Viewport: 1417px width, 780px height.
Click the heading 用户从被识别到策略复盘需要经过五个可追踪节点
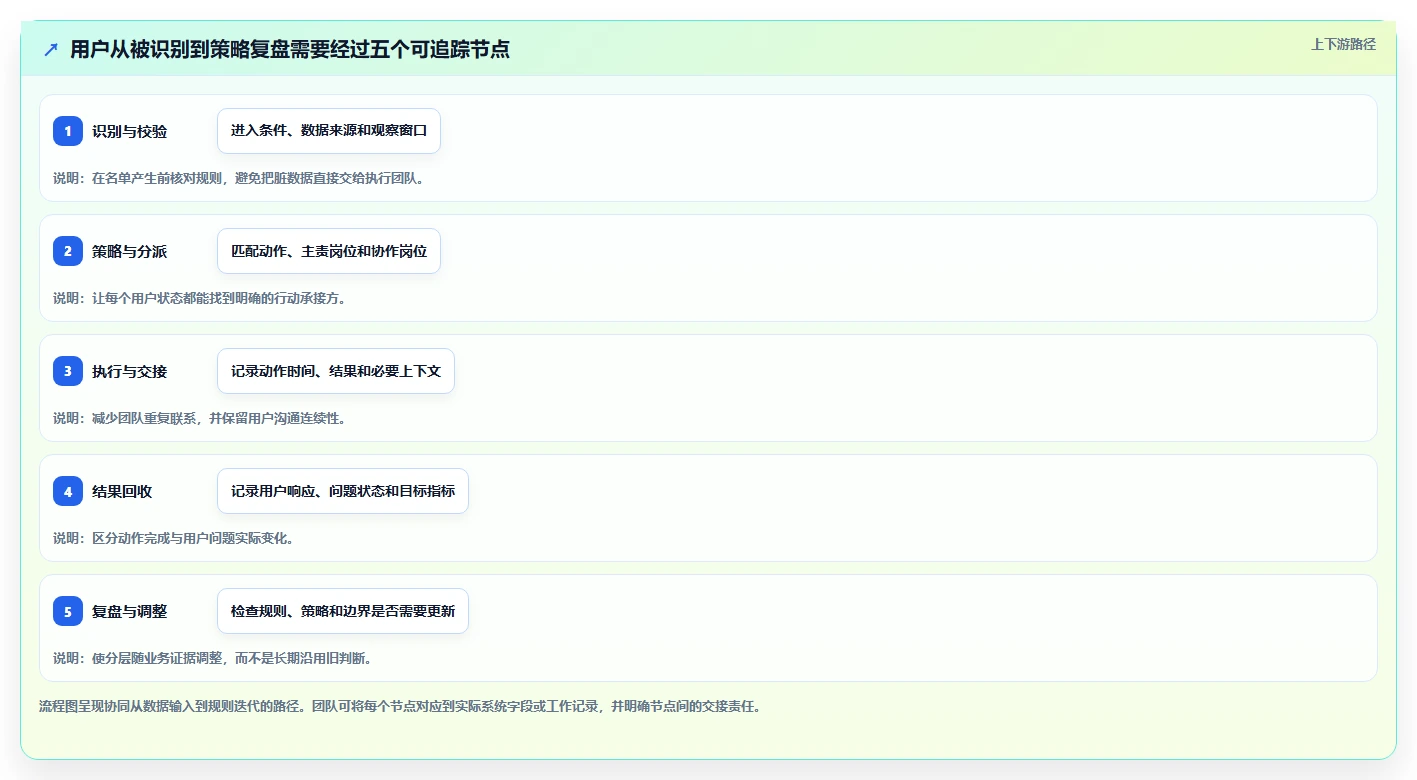(x=290, y=50)
